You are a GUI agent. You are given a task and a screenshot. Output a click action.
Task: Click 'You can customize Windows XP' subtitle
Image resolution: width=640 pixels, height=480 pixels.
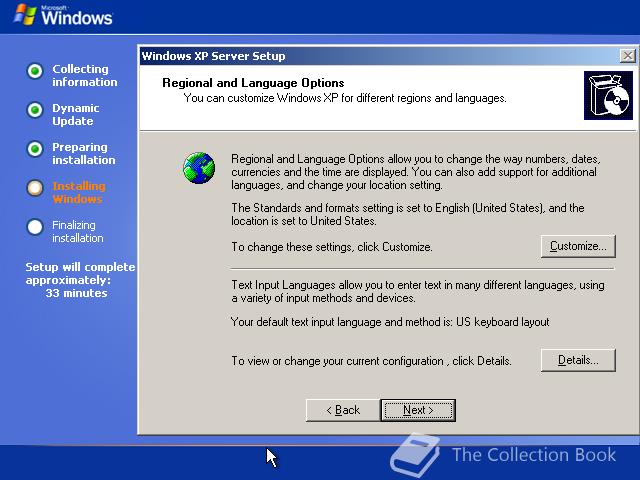tap(345, 98)
